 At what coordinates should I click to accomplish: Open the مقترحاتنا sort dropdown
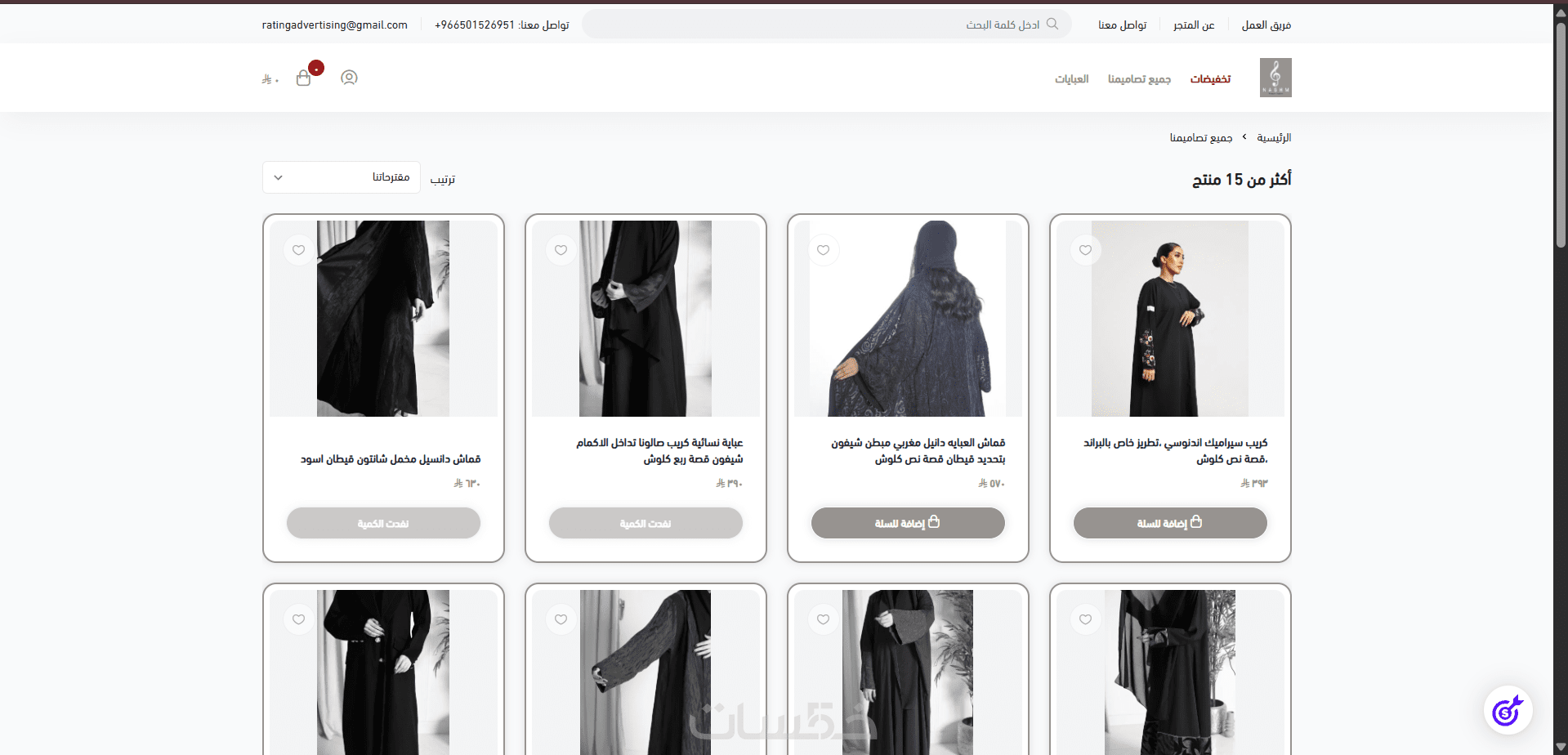[342, 177]
